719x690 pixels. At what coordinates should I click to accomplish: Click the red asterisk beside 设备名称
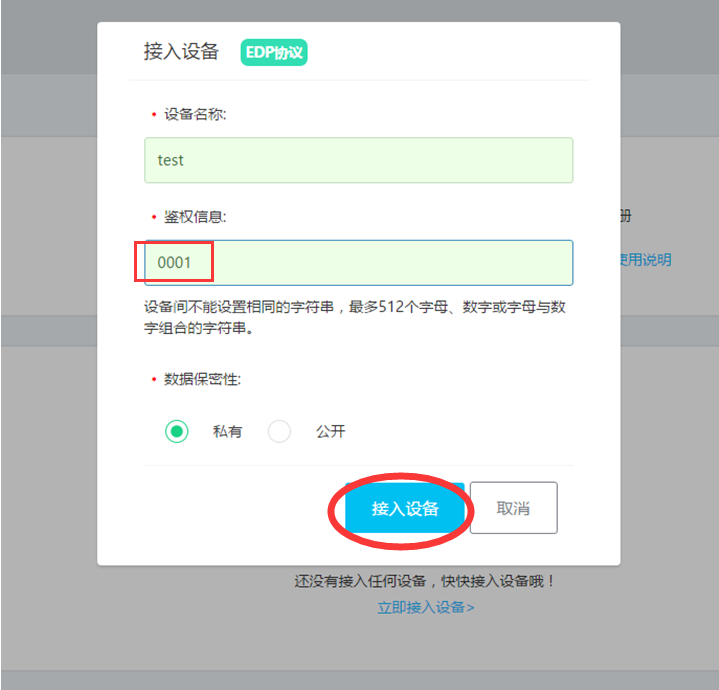[154, 114]
